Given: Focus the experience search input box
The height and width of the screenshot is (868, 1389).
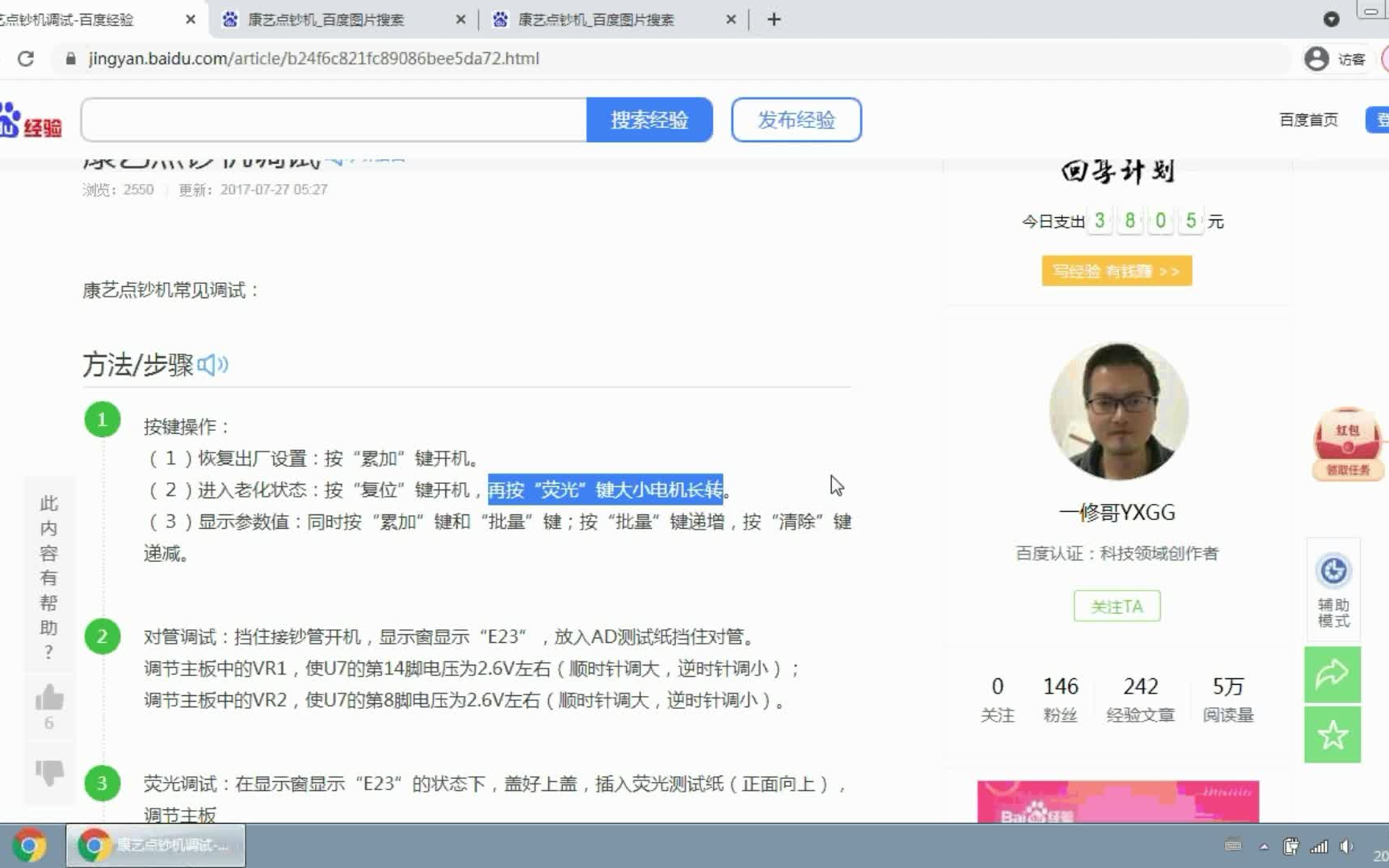Looking at the screenshot, I should click(x=334, y=120).
